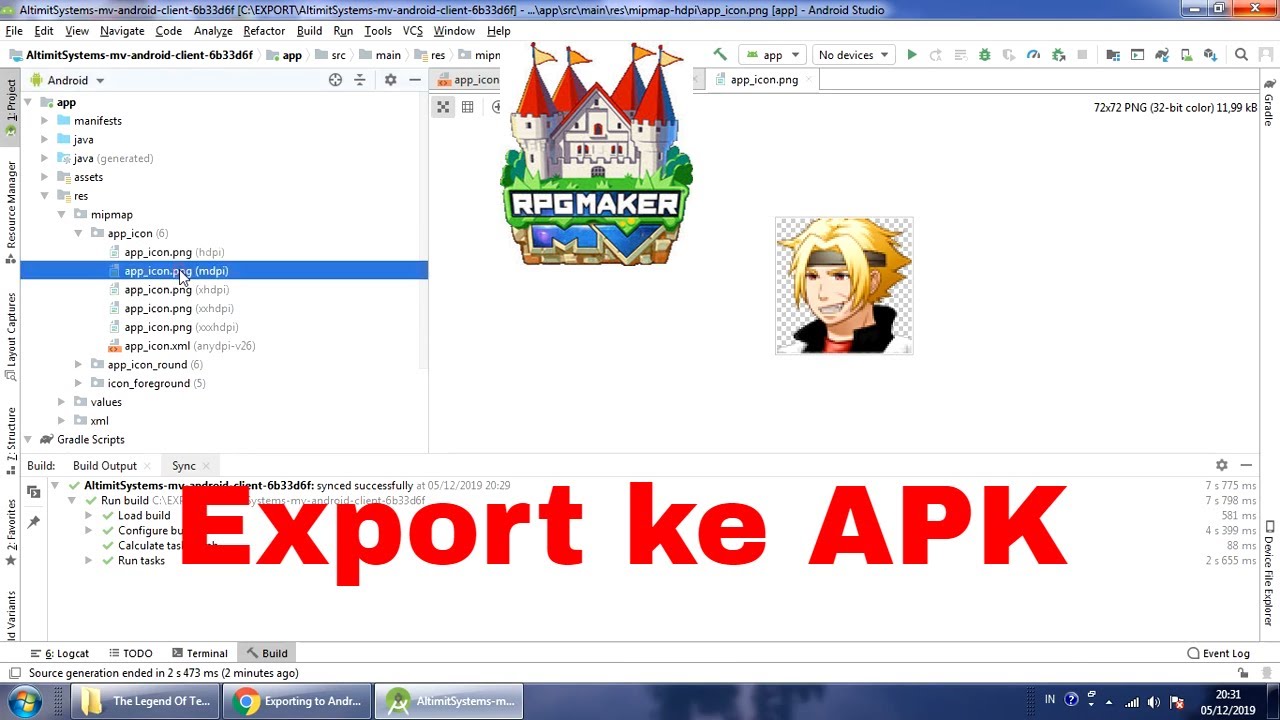Open Build panel settings gear
The height and width of the screenshot is (720, 1280).
pyautogui.click(x=1221, y=465)
